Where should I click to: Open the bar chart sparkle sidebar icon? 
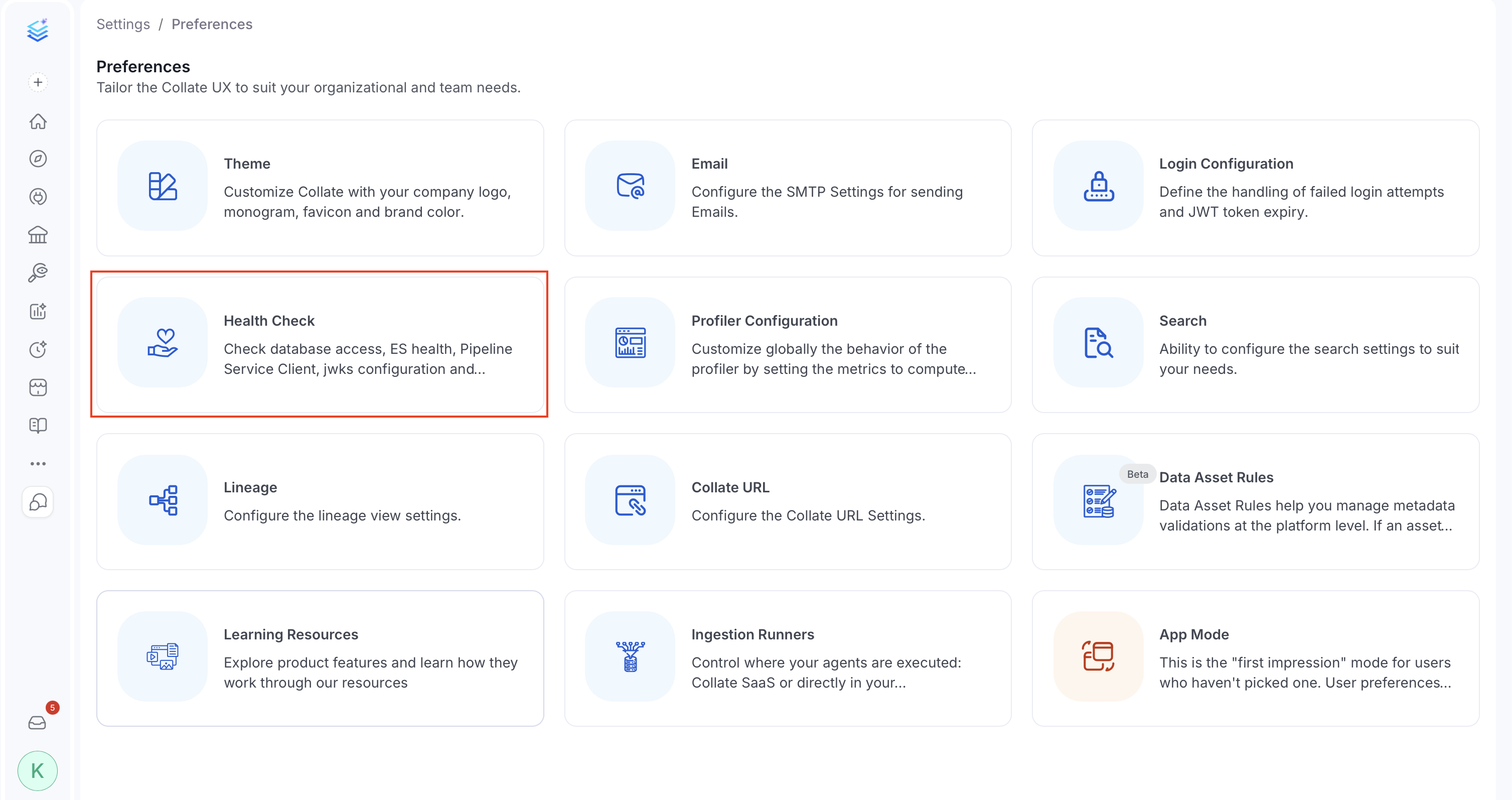click(x=38, y=311)
